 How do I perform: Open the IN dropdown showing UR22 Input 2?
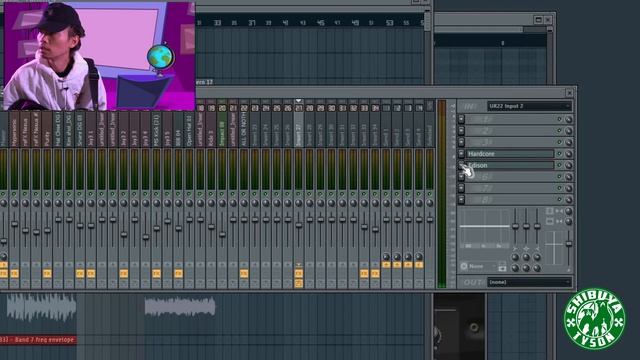click(x=529, y=106)
